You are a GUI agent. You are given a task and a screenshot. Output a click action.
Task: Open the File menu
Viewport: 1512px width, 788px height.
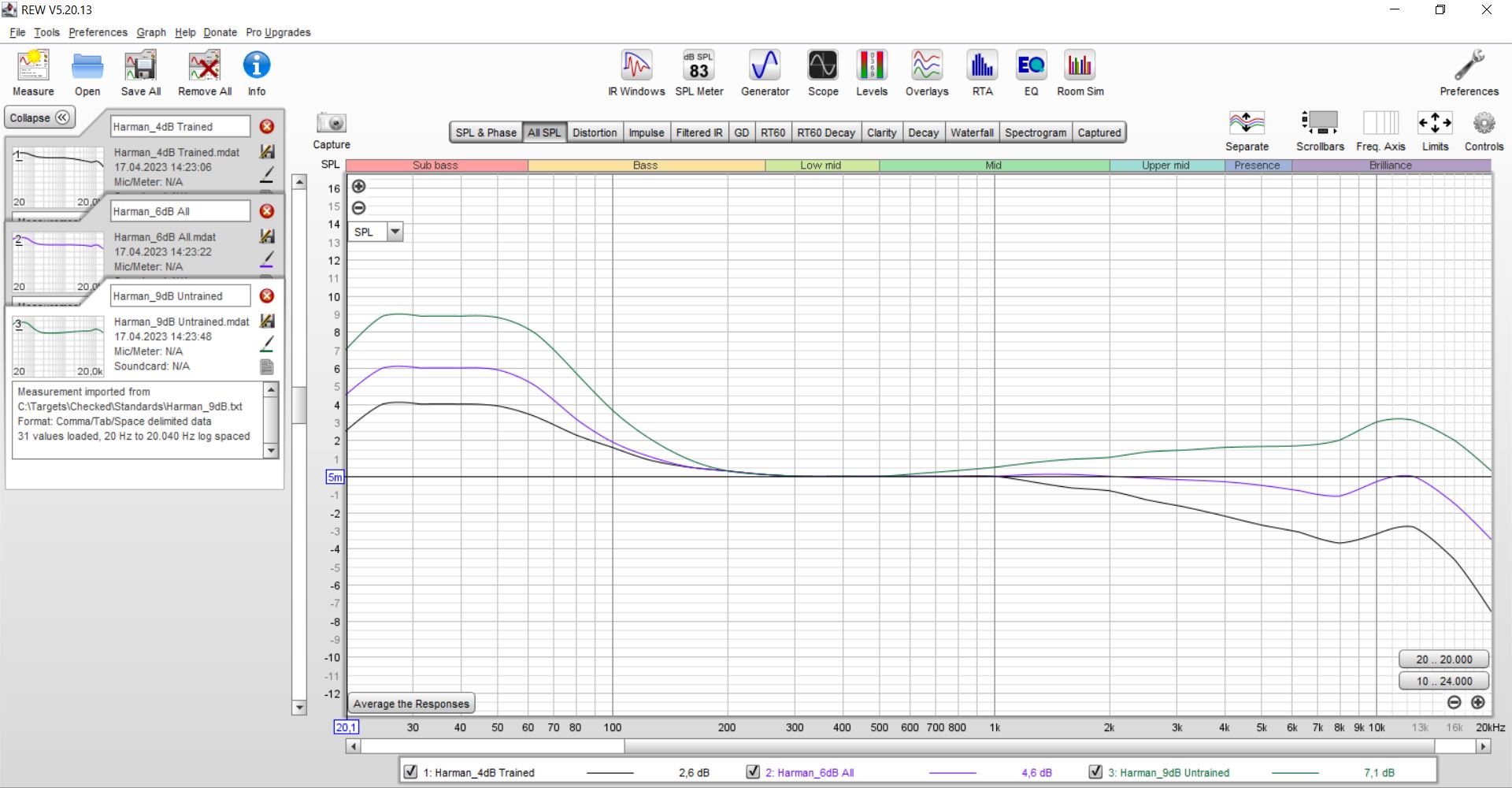[17, 32]
